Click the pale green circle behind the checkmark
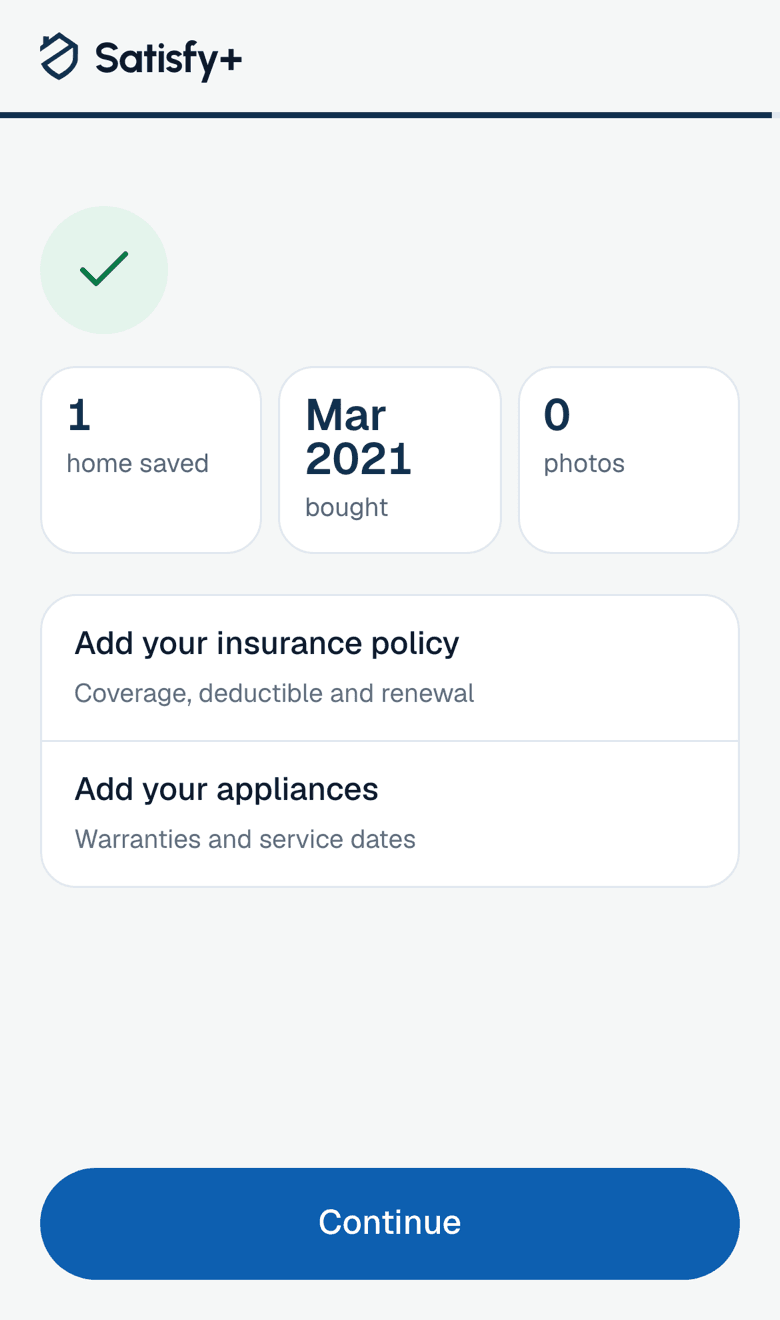Viewport: 780px width, 1320px height. (104, 270)
